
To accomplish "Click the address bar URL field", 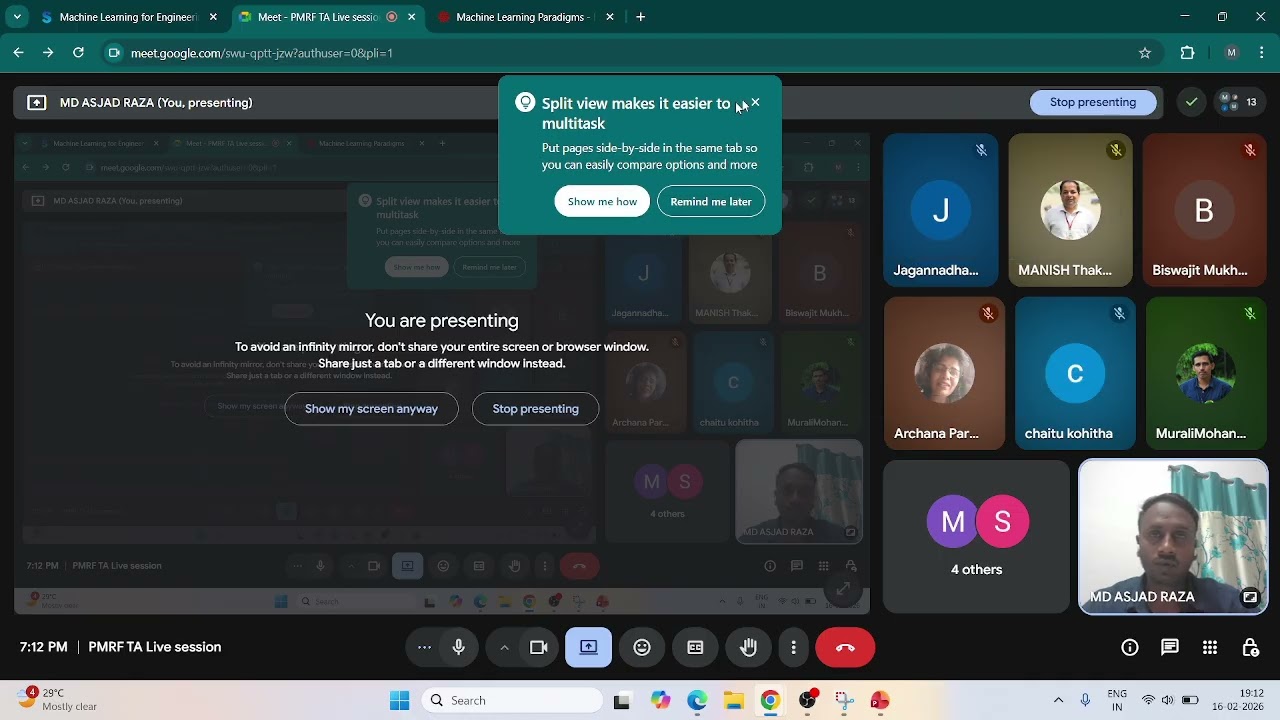I will click(x=630, y=53).
